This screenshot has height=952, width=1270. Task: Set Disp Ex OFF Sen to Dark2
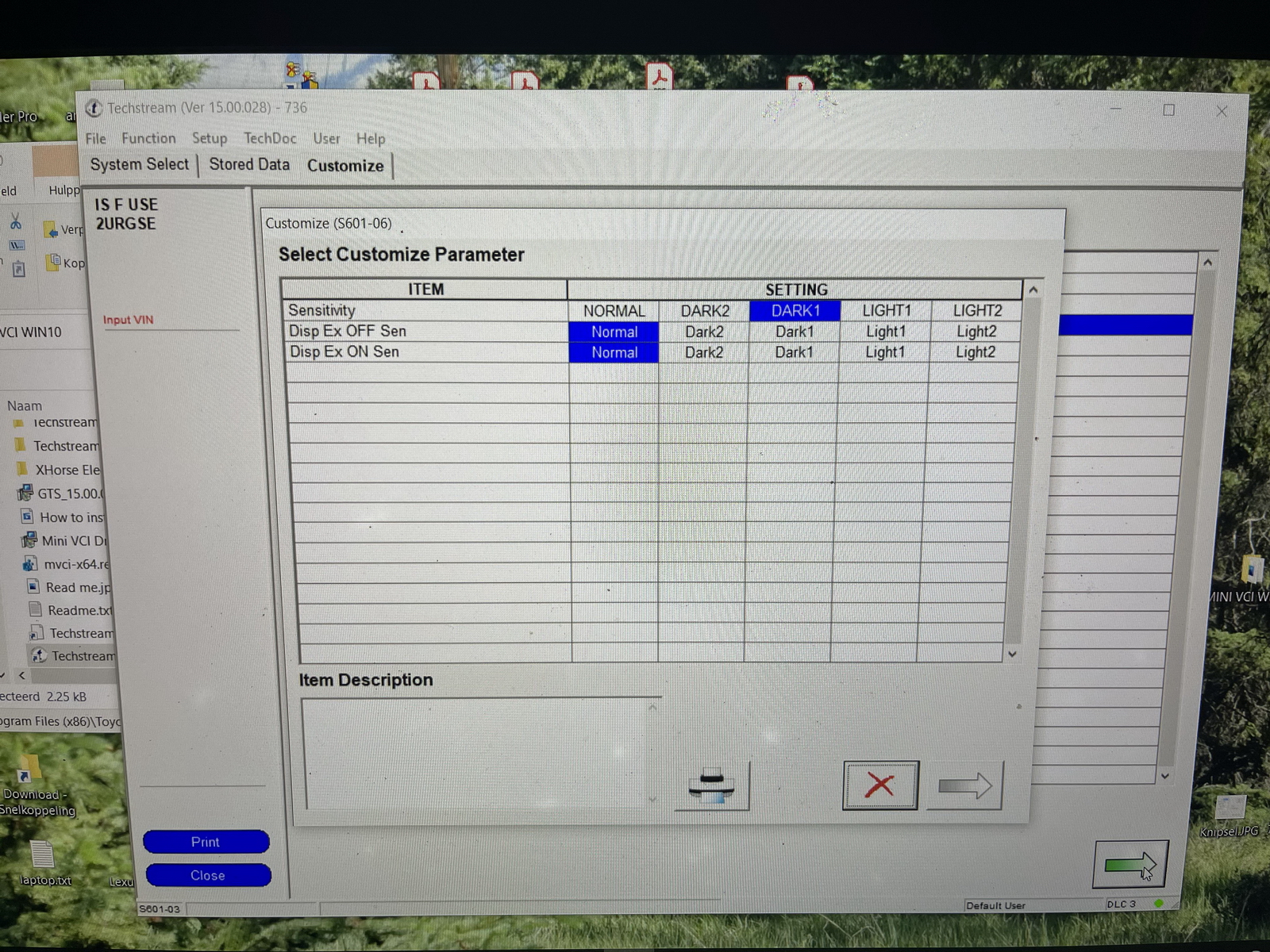[x=704, y=332]
